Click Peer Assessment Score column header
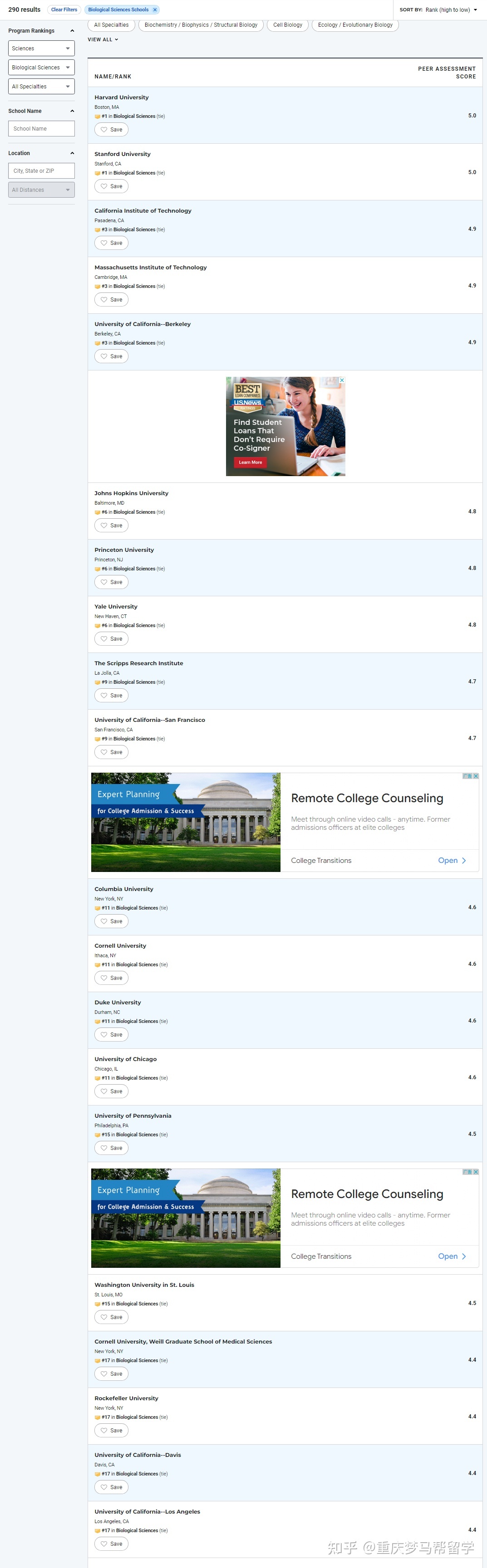 click(x=447, y=73)
